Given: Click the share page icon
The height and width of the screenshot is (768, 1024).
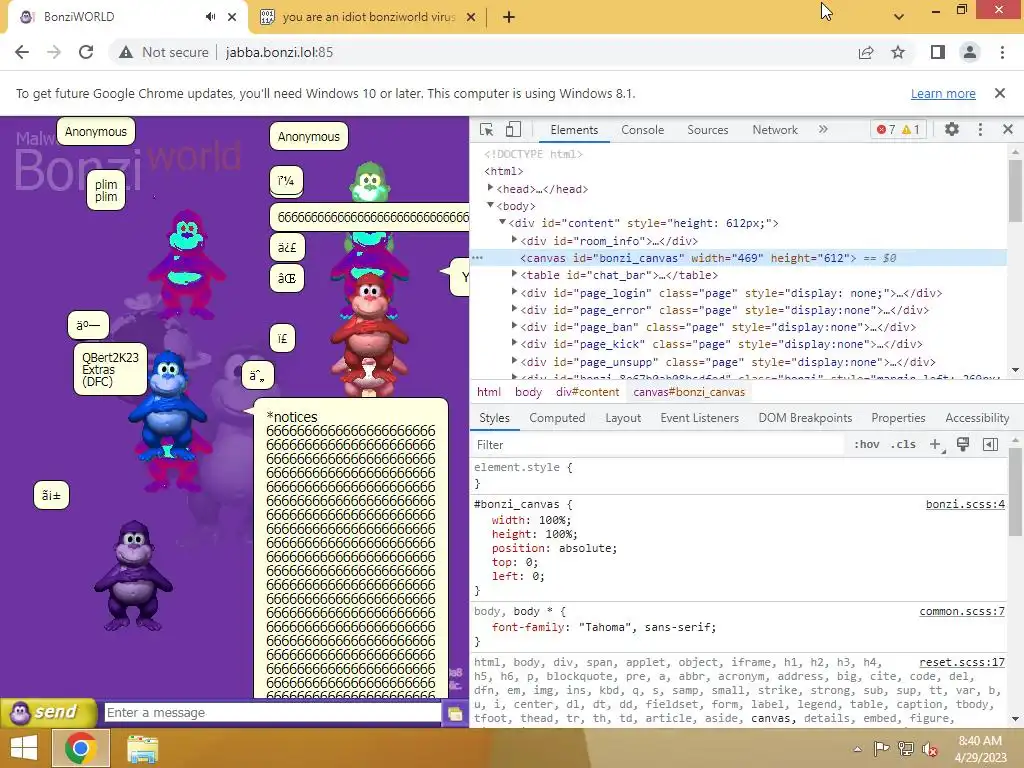Looking at the screenshot, I should (866, 52).
